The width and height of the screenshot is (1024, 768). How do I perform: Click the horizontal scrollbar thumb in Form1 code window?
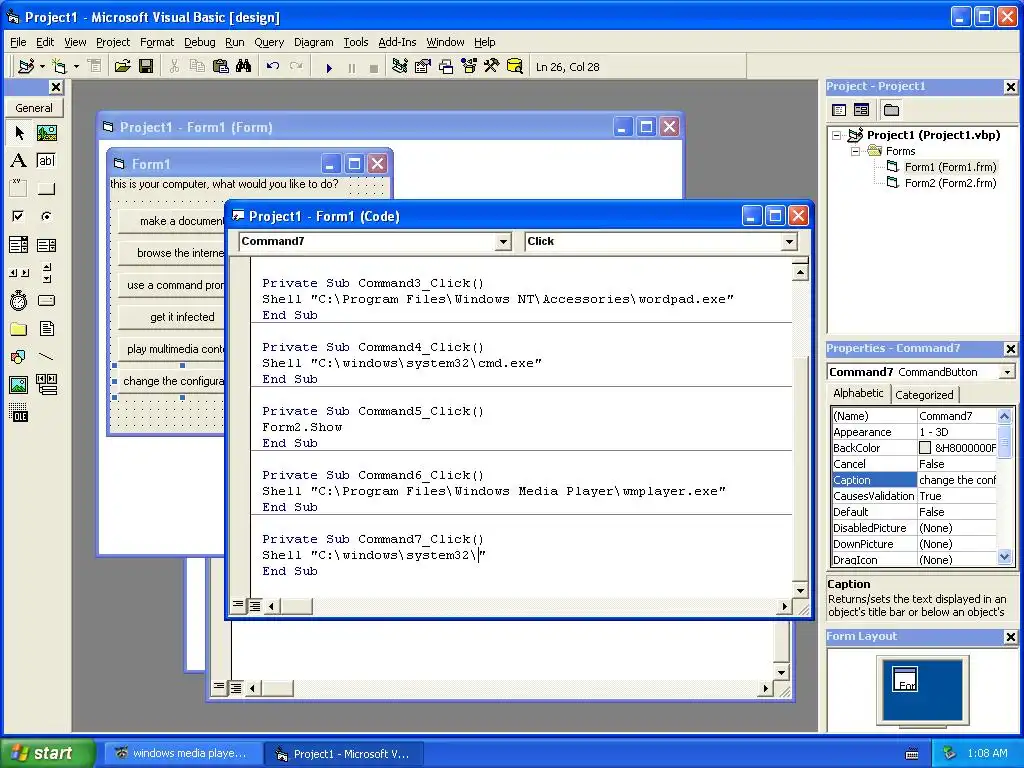point(296,606)
